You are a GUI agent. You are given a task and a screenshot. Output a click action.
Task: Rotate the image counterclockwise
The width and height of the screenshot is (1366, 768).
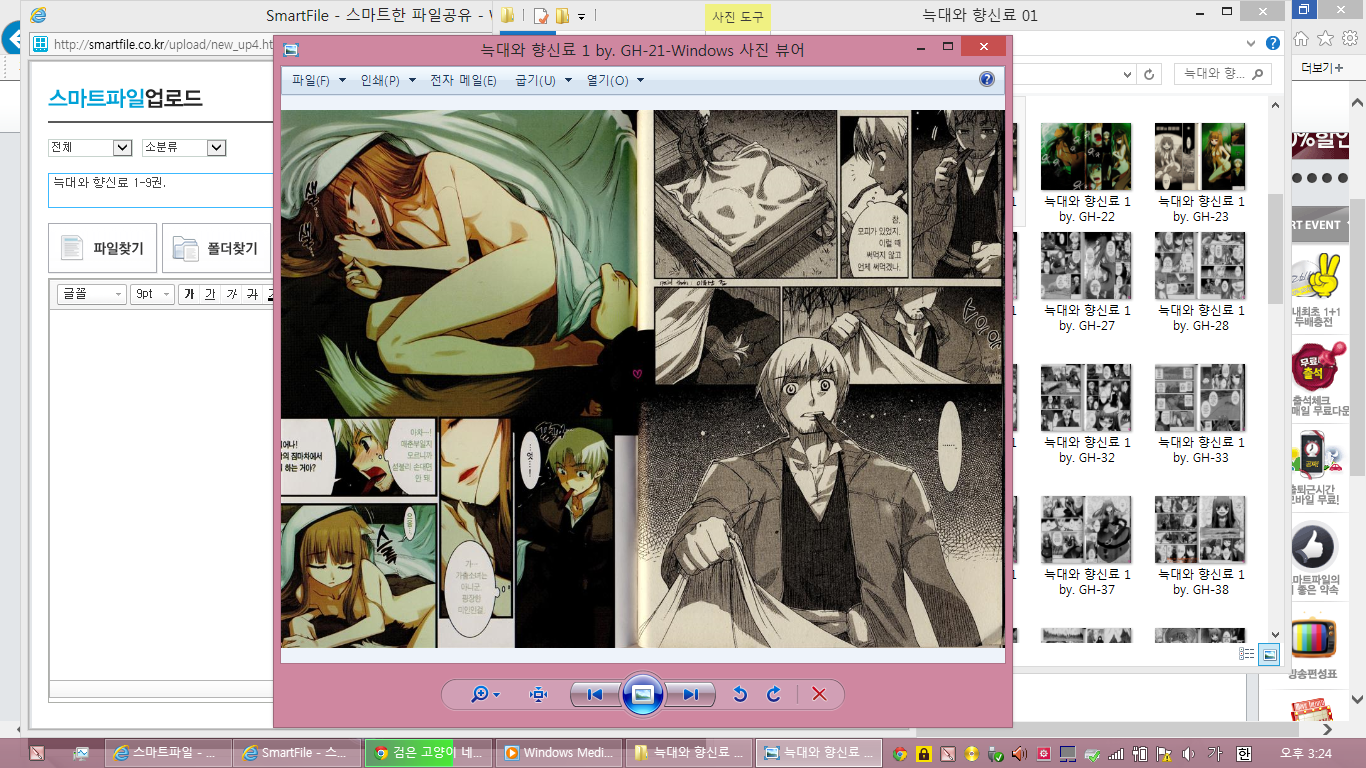(740, 694)
